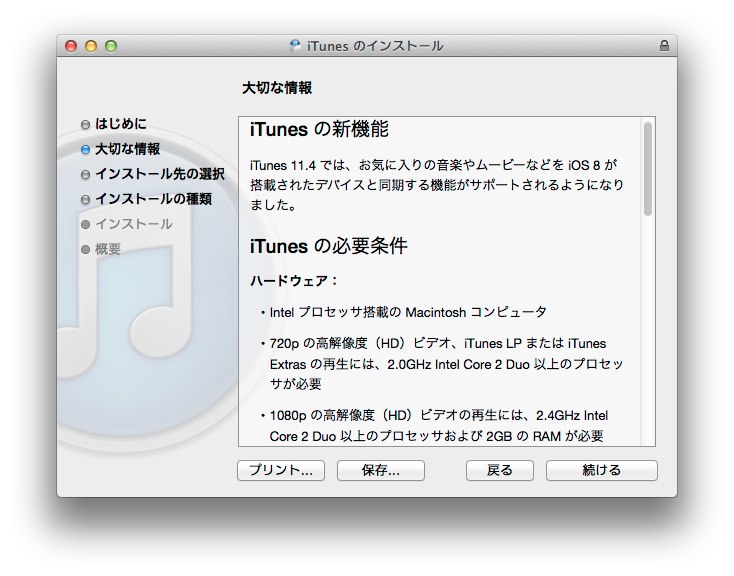The height and width of the screenshot is (576, 734).
Task: Click the red close window button
Action: tap(71, 46)
